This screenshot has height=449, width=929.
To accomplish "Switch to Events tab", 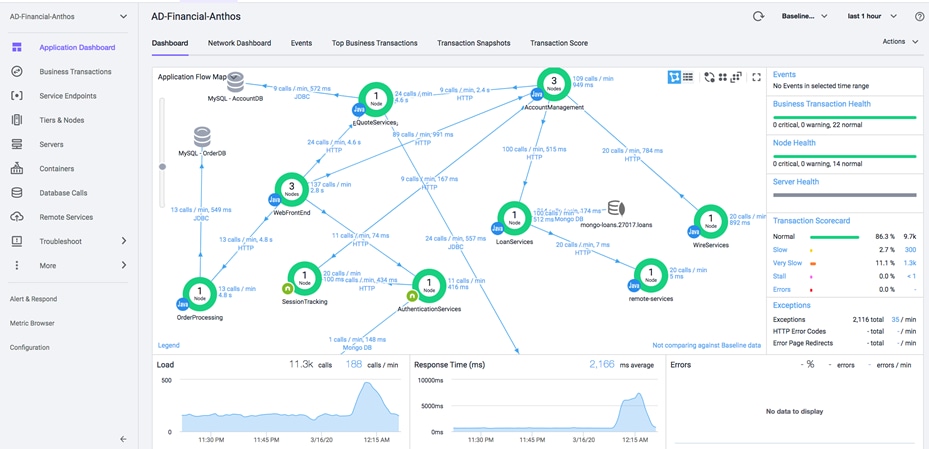I will click(301, 43).
